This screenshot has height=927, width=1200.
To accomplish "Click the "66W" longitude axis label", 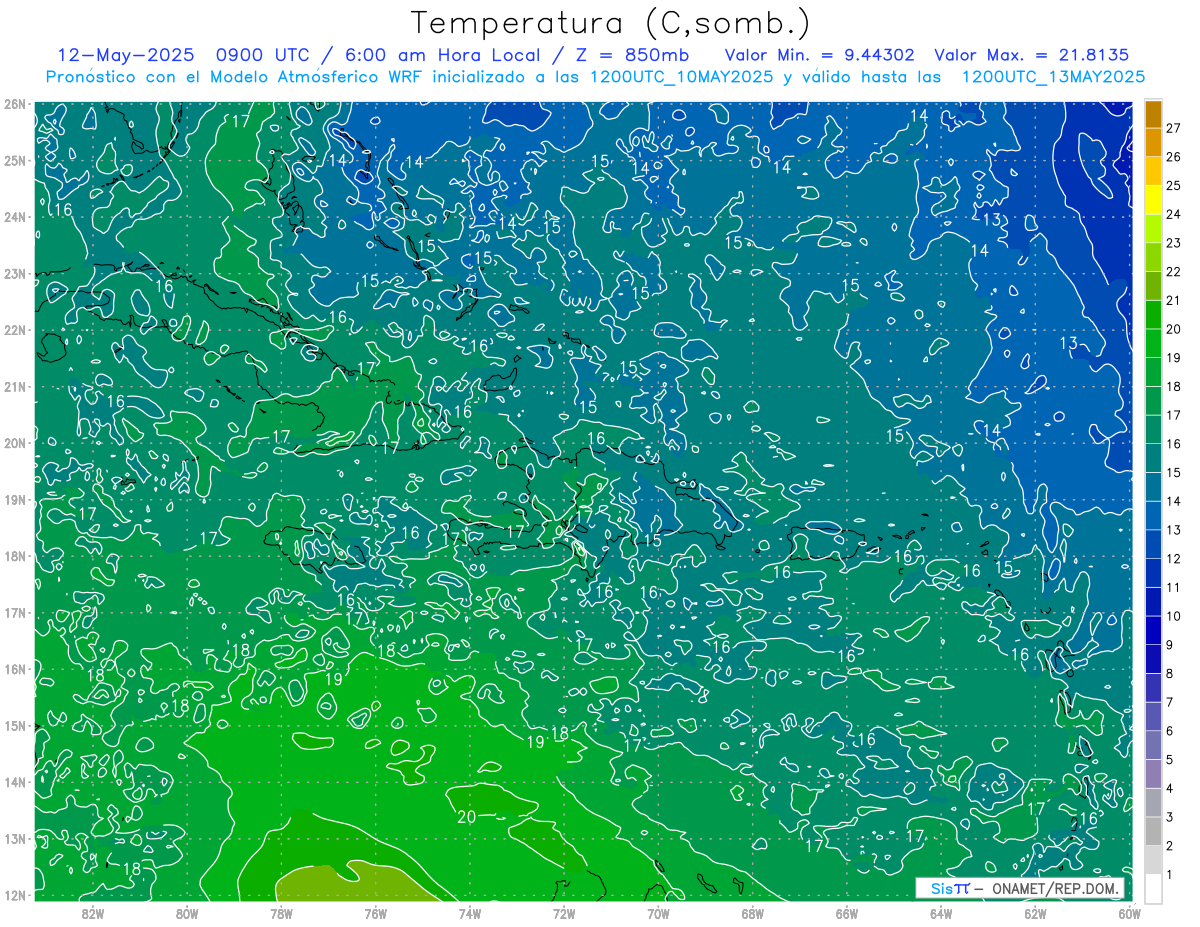I will 847,913.
